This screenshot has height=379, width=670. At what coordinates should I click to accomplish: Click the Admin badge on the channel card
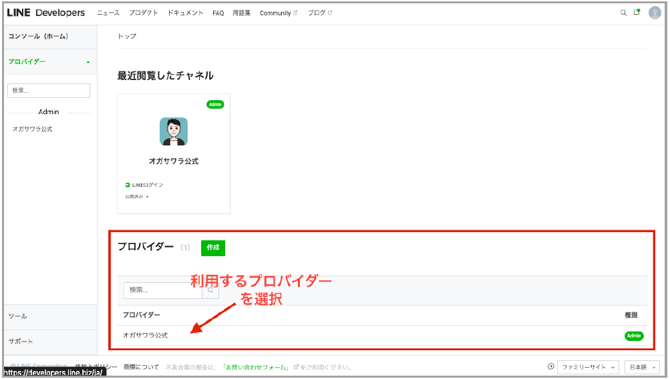pyautogui.click(x=215, y=104)
